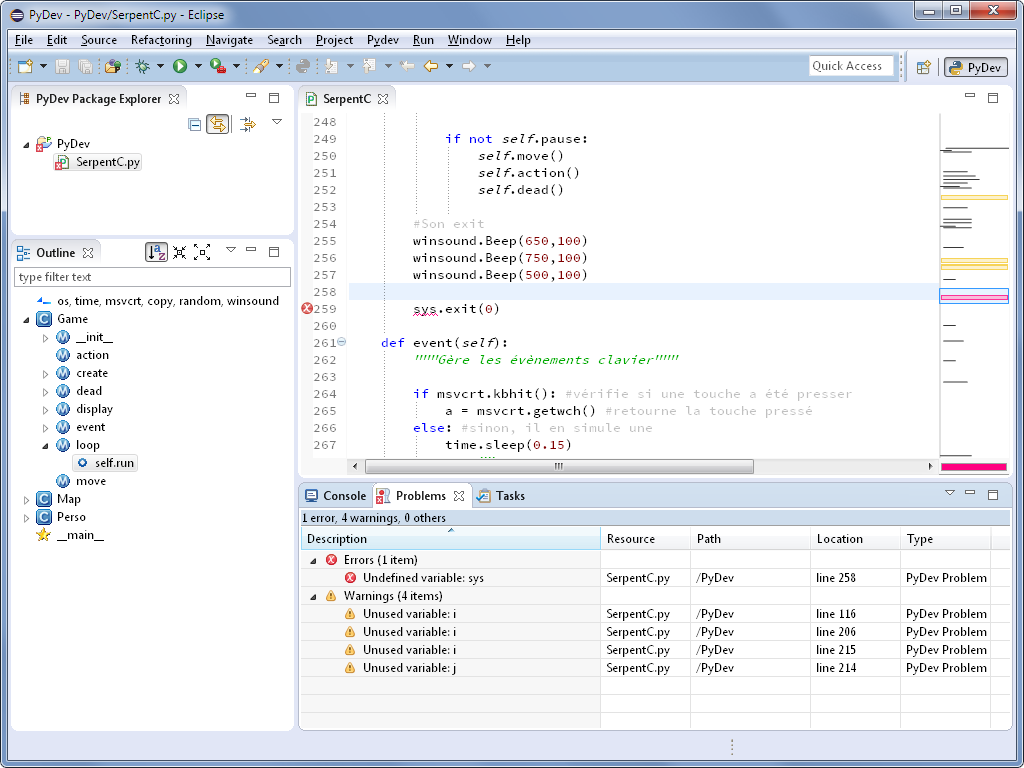
Task: Open the Problems view menu triangle
Action: 950,493
